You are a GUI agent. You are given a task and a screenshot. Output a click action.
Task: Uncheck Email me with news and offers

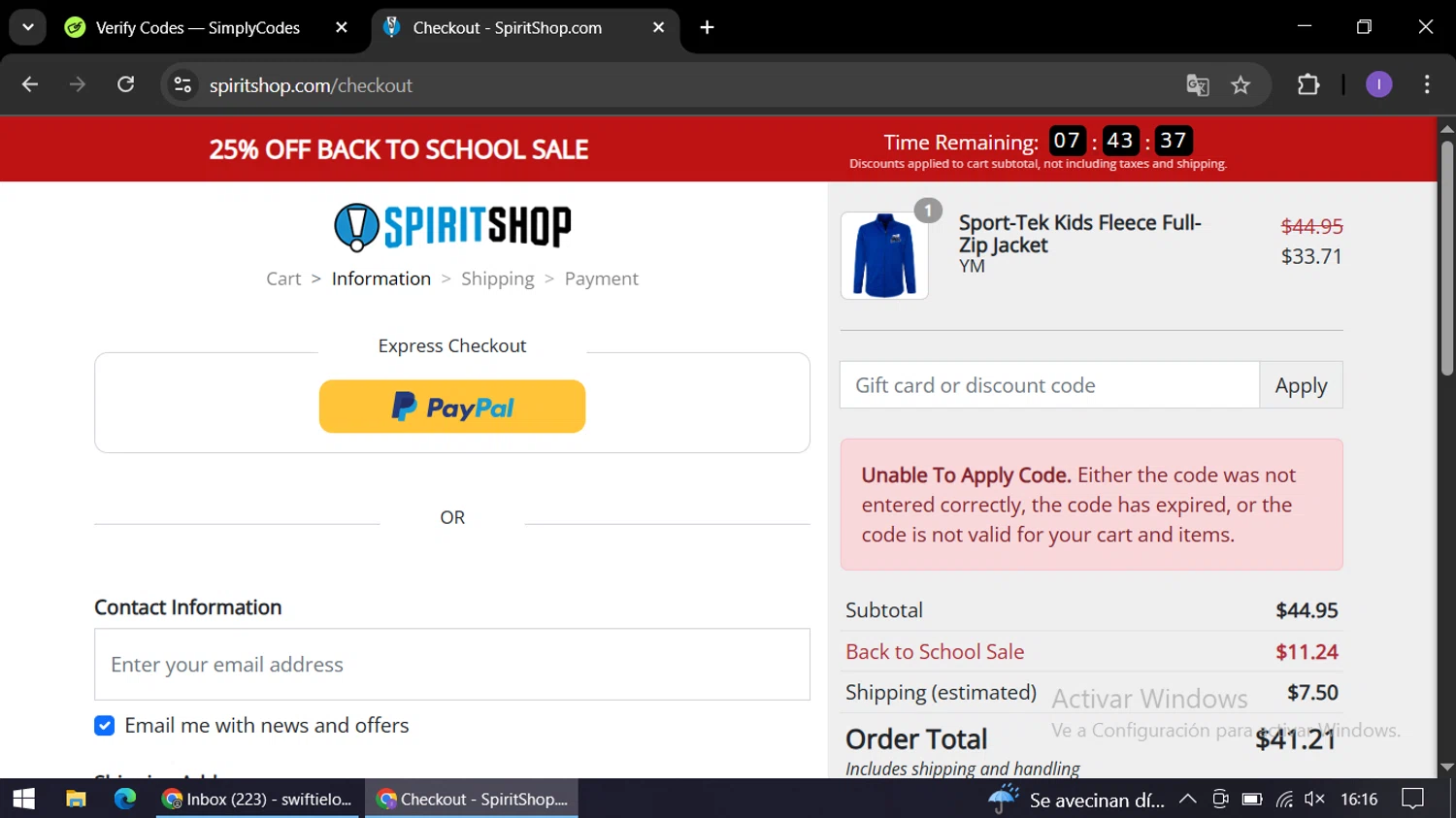click(x=105, y=726)
